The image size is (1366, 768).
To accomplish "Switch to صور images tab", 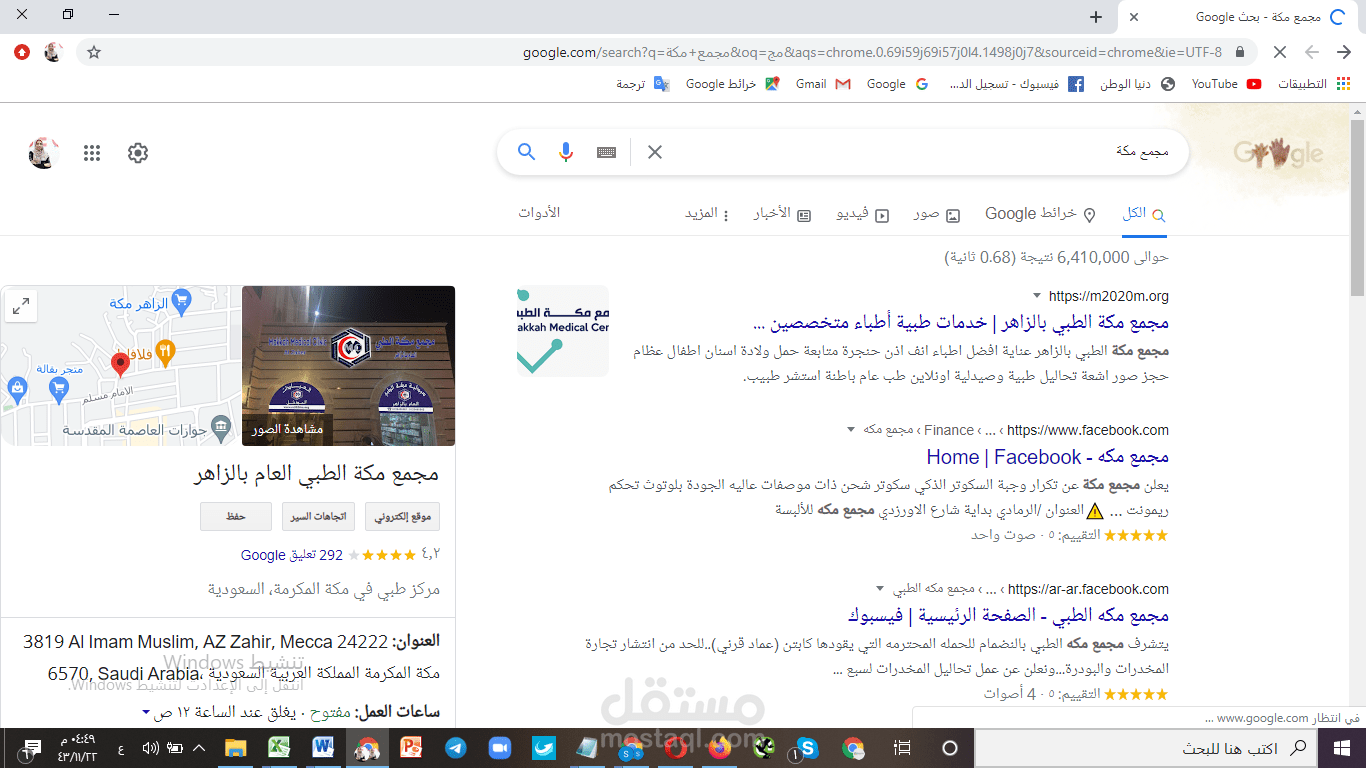I will (936, 214).
